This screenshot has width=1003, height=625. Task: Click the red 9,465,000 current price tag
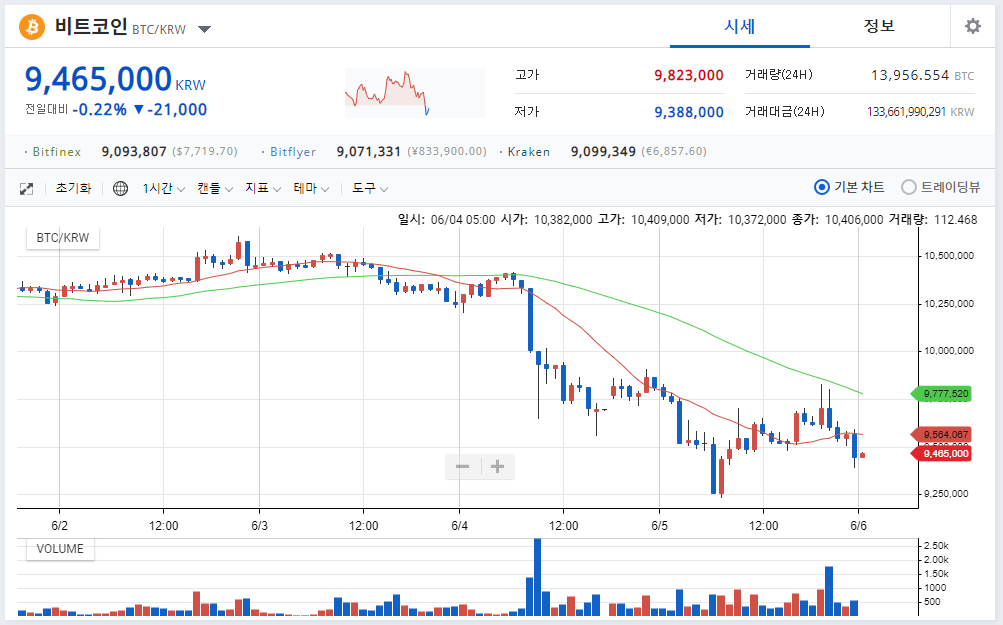942,454
